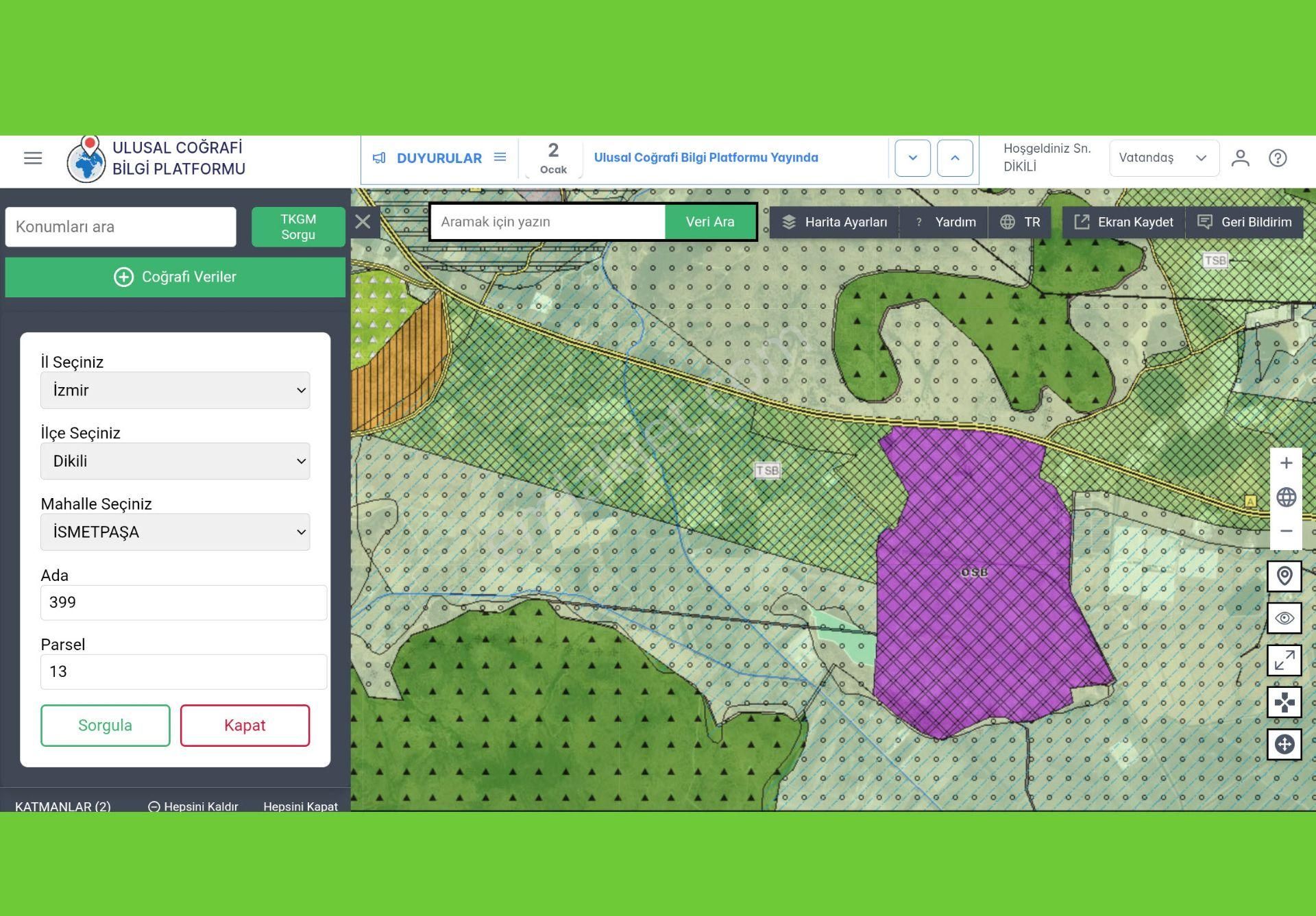
Task: Close the side panel with X
Action: (x=363, y=222)
